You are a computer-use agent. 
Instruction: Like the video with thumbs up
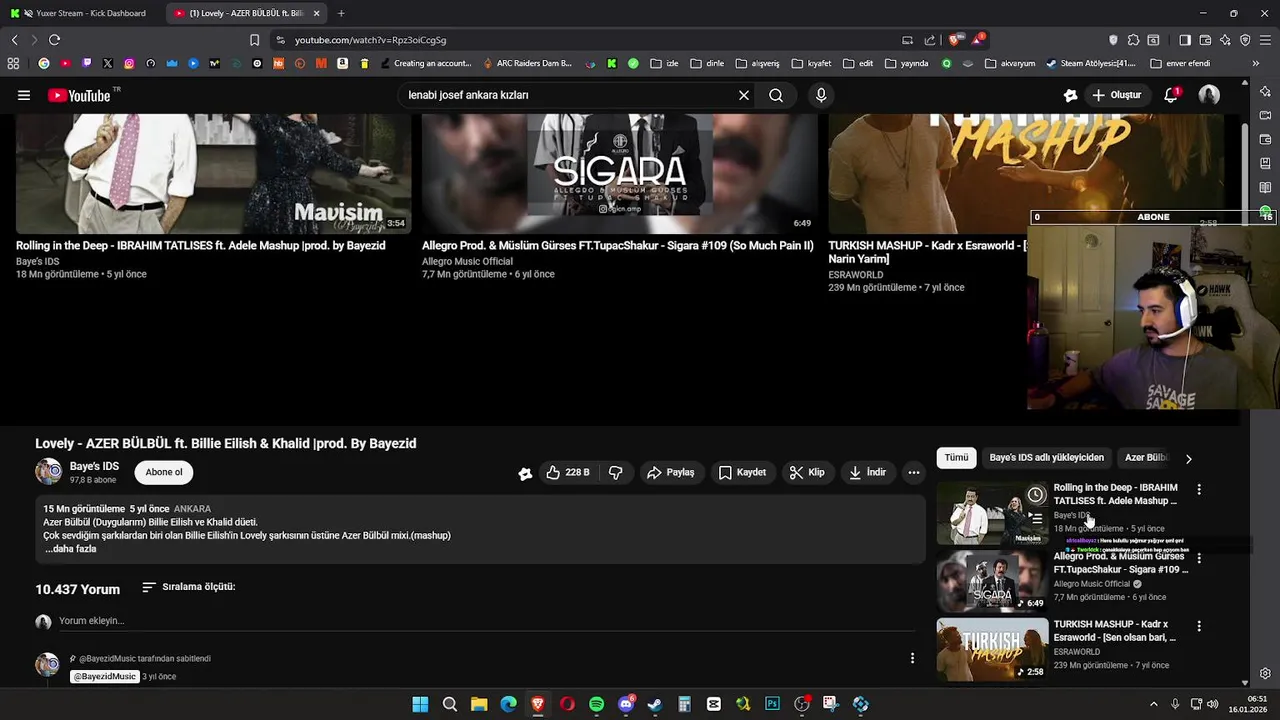pyautogui.click(x=568, y=472)
